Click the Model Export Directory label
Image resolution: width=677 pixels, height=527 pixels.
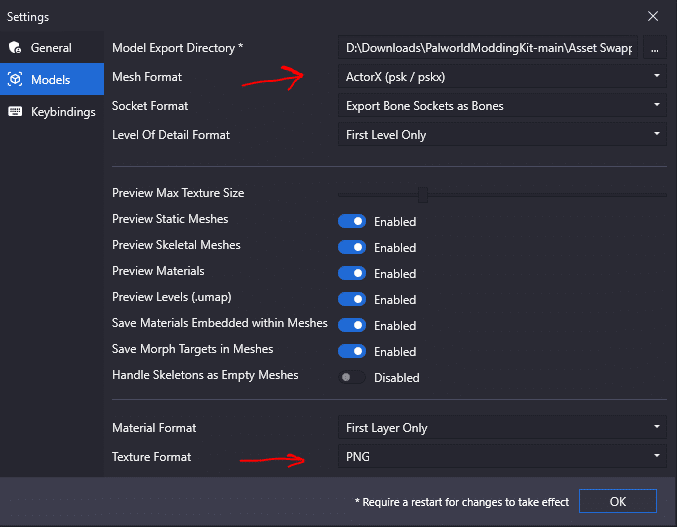tap(177, 48)
